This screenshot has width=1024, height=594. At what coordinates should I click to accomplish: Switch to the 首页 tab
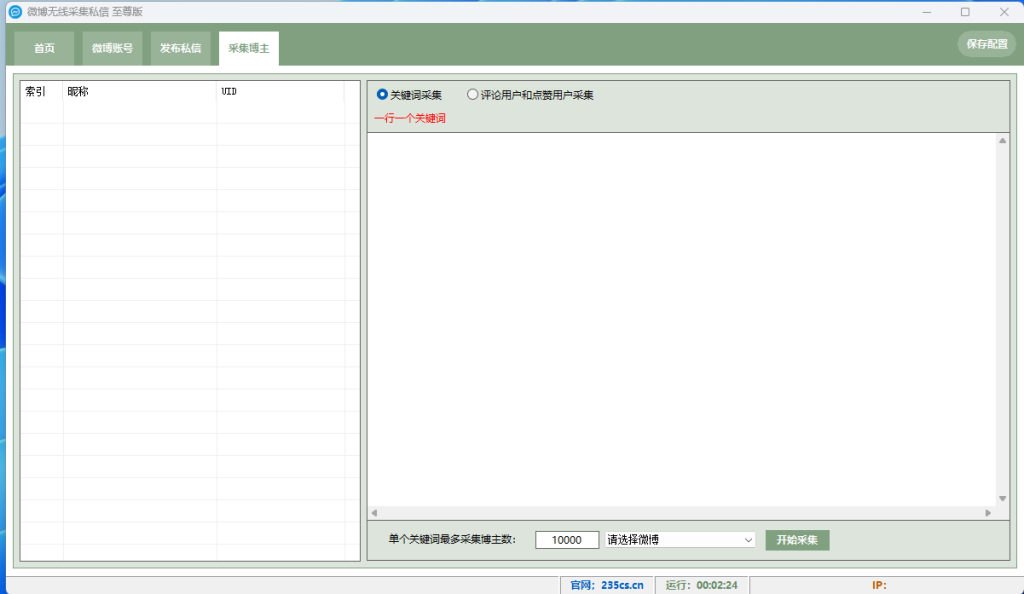[44, 48]
